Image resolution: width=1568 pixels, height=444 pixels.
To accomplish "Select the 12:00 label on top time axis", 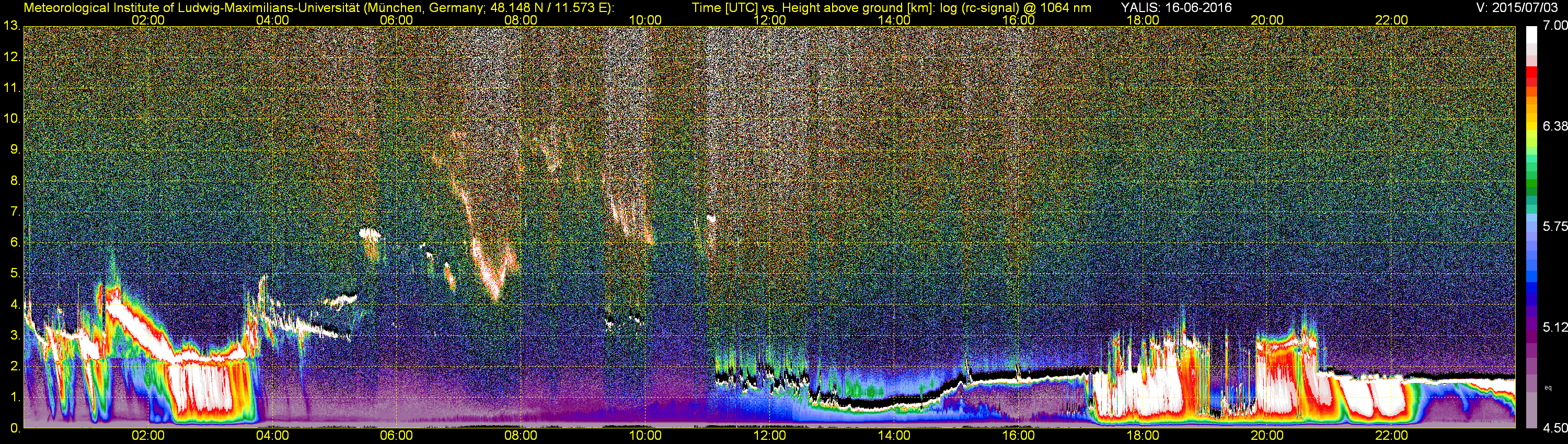I will (x=769, y=20).
